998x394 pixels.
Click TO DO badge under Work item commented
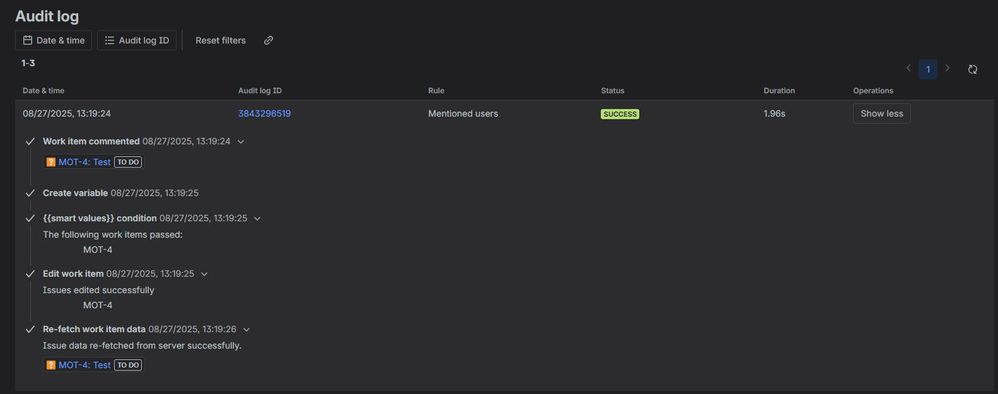click(129, 162)
